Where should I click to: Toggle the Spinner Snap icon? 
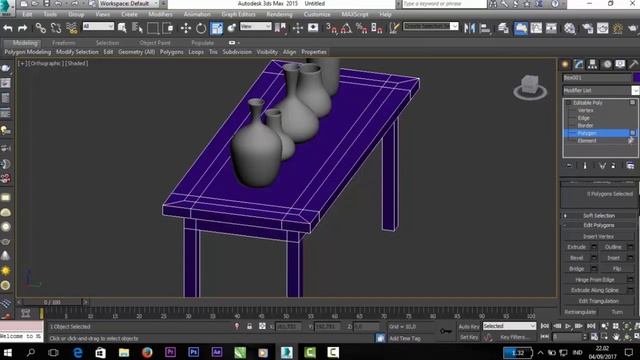[x=377, y=28]
